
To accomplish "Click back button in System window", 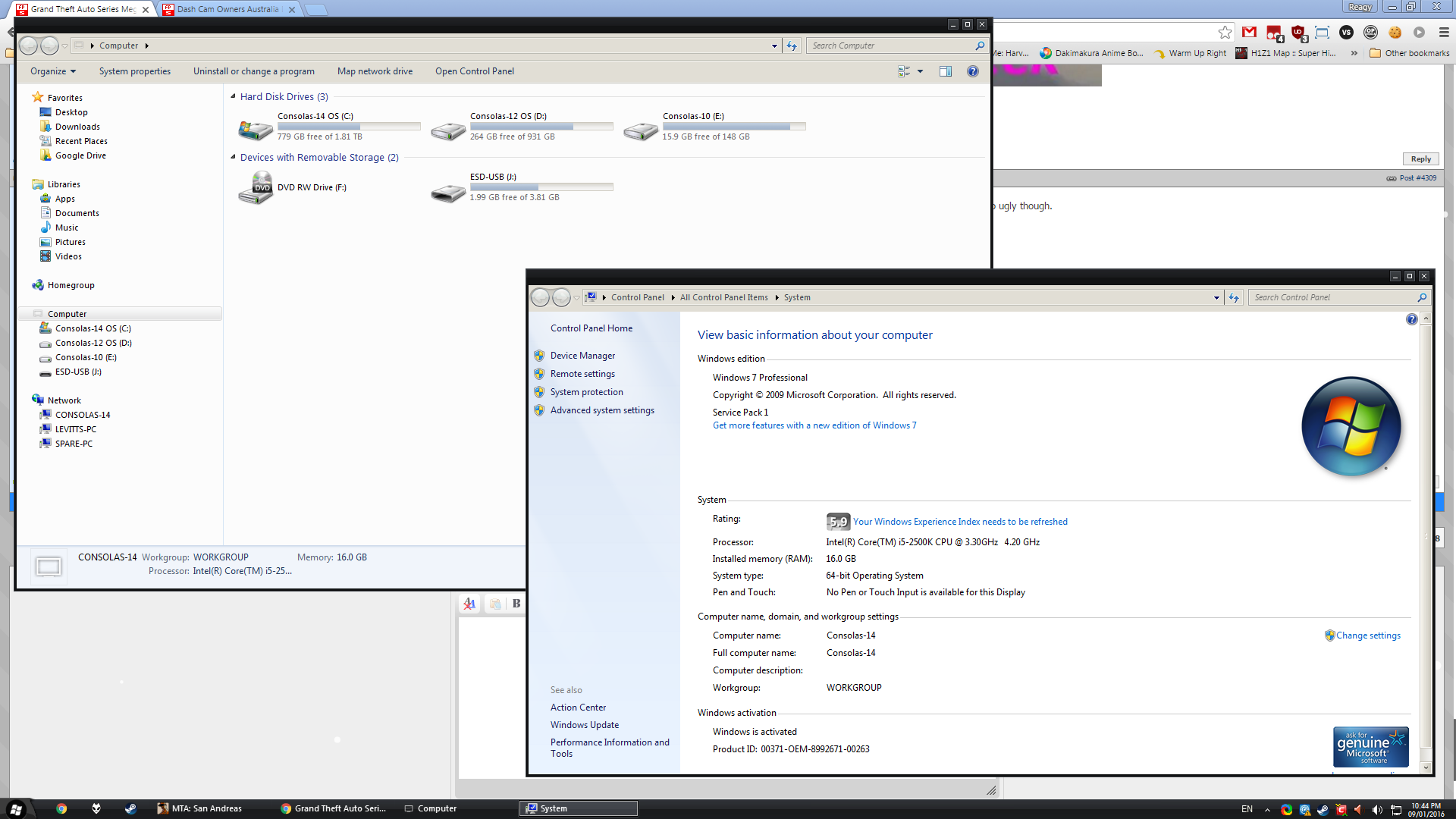I will pos(540,297).
